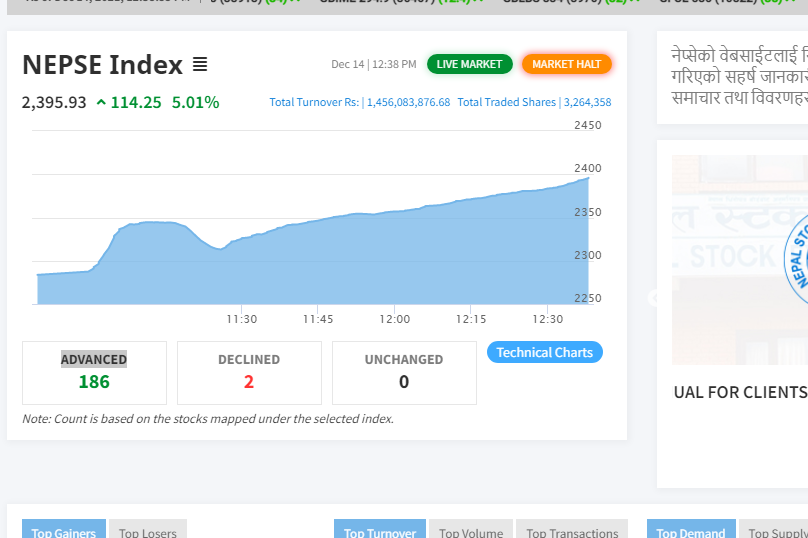The height and width of the screenshot is (538, 808).
Task: Open Technical Charts
Action: [545, 352]
